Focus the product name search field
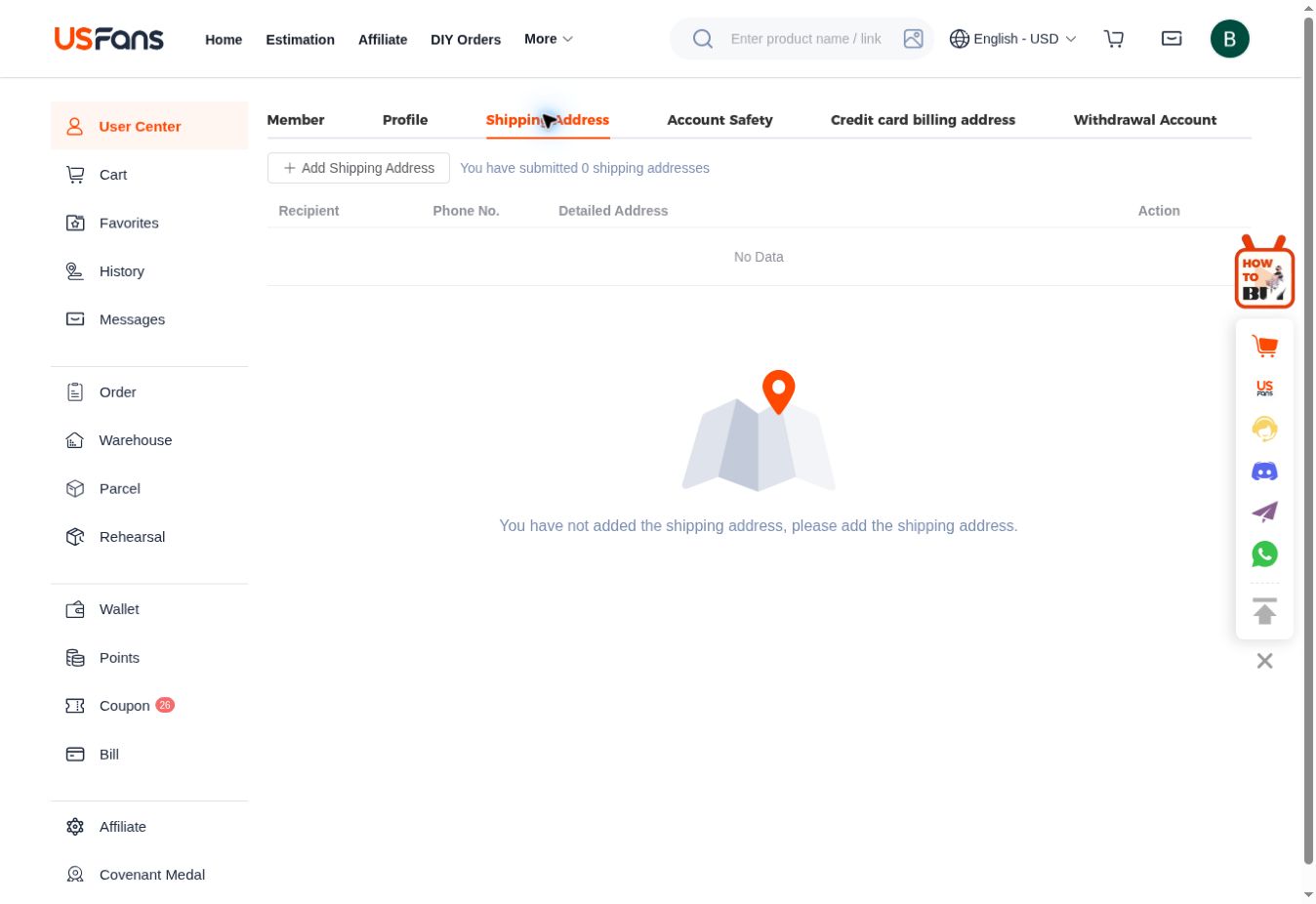 click(805, 39)
